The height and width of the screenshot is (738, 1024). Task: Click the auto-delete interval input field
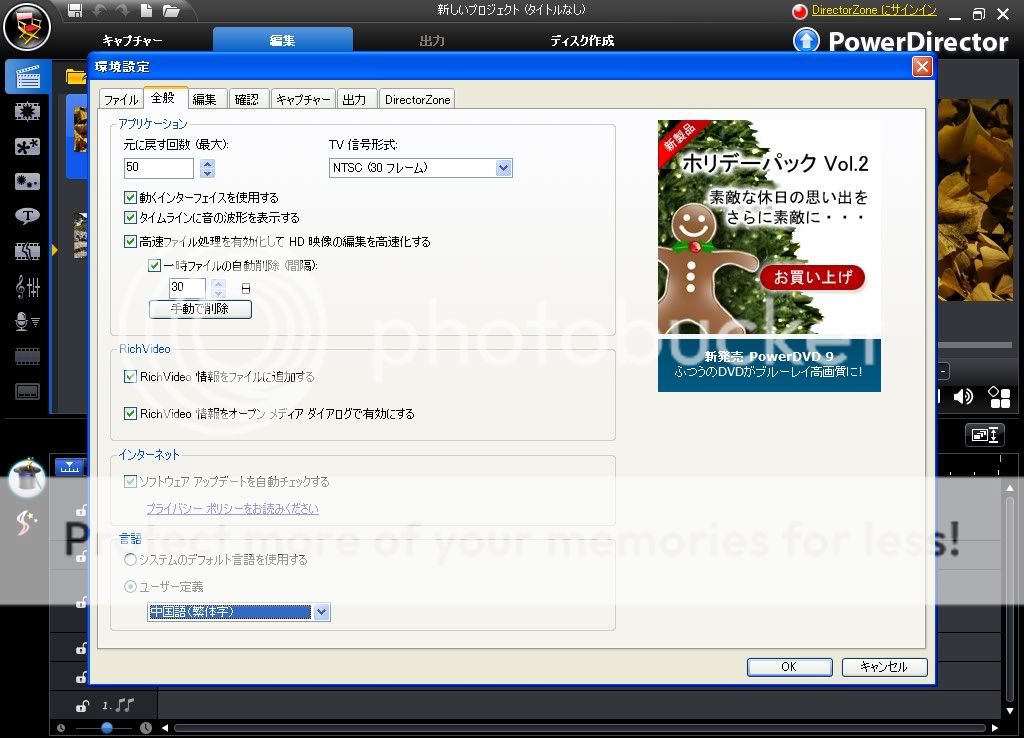[x=187, y=288]
